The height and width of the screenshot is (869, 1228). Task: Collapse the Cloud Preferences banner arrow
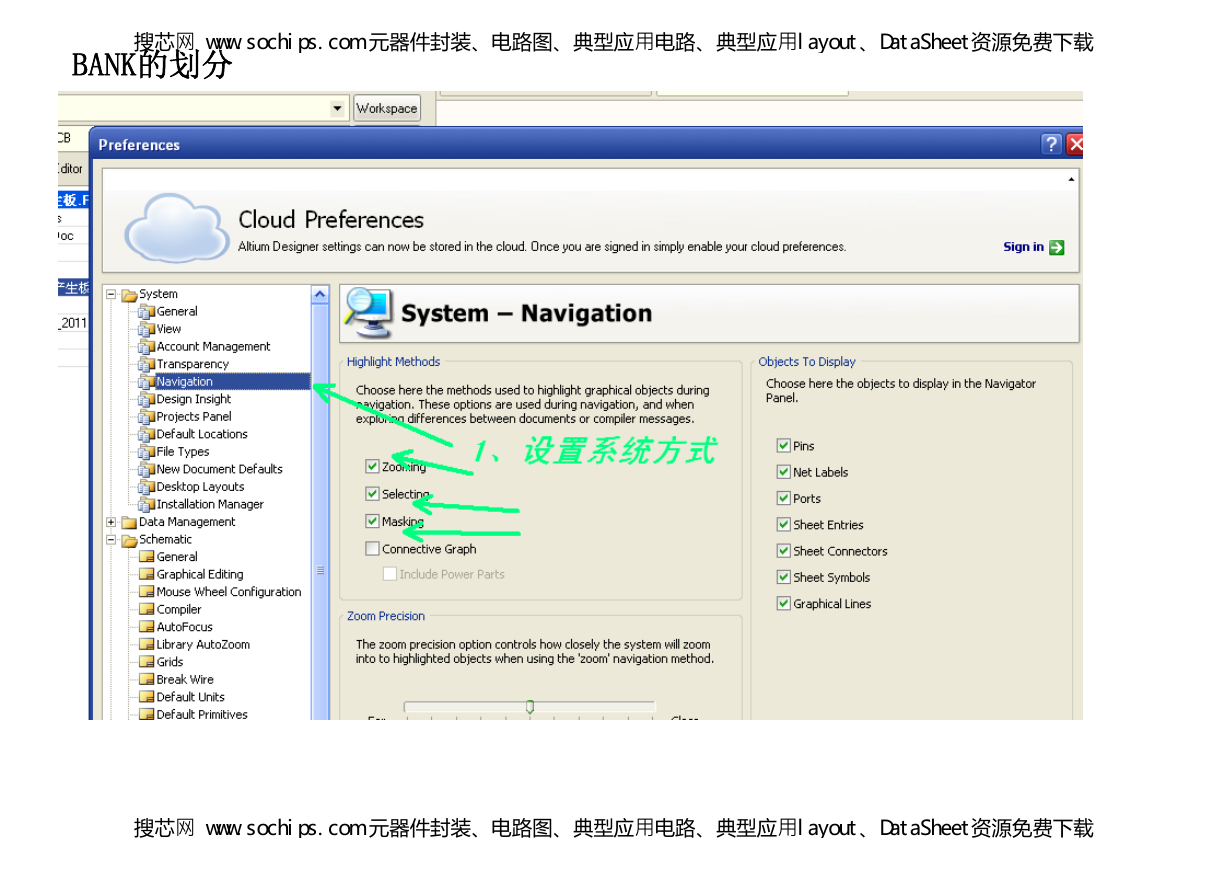pos(1071,179)
